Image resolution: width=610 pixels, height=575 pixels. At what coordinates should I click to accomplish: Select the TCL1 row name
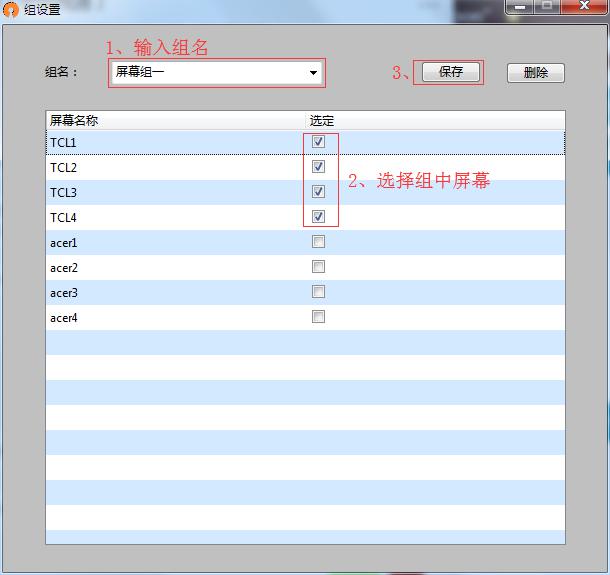point(64,143)
